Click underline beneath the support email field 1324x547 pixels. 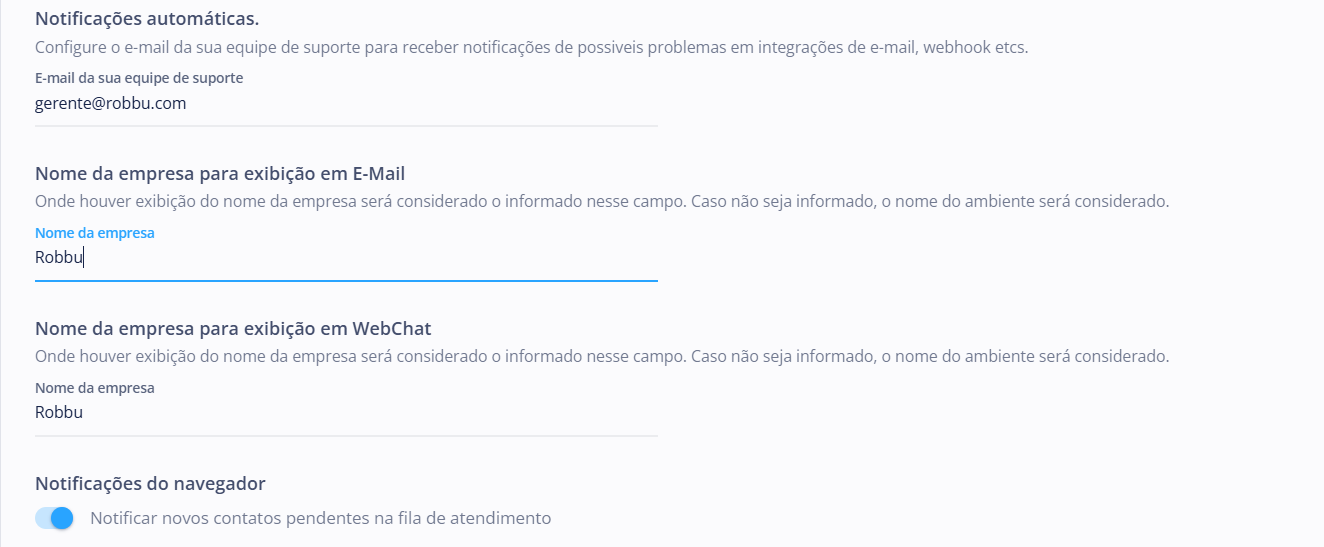point(346,126)
